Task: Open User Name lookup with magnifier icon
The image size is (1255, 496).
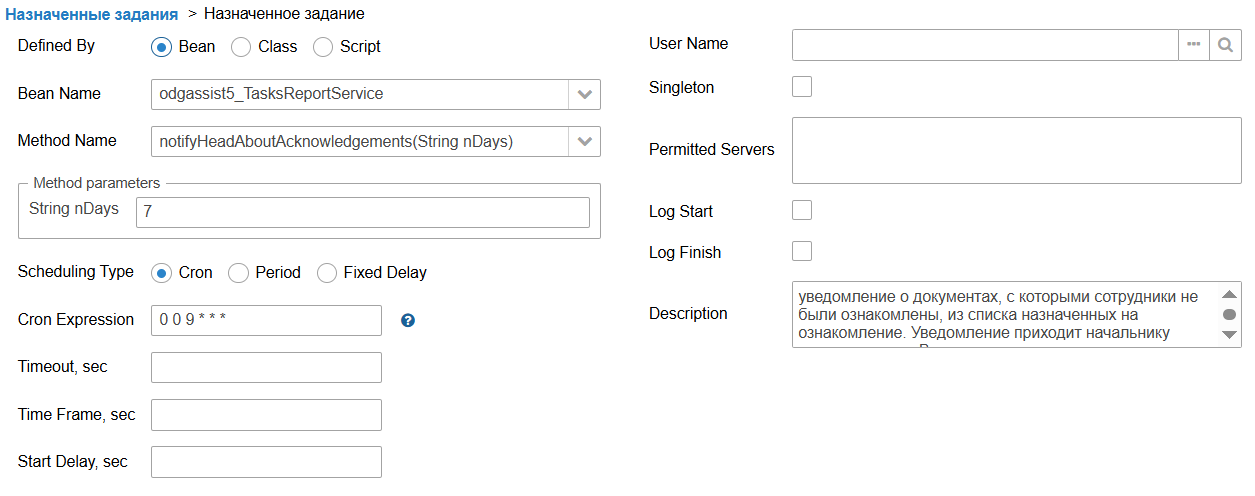Action: click(x=1225, y=45)
